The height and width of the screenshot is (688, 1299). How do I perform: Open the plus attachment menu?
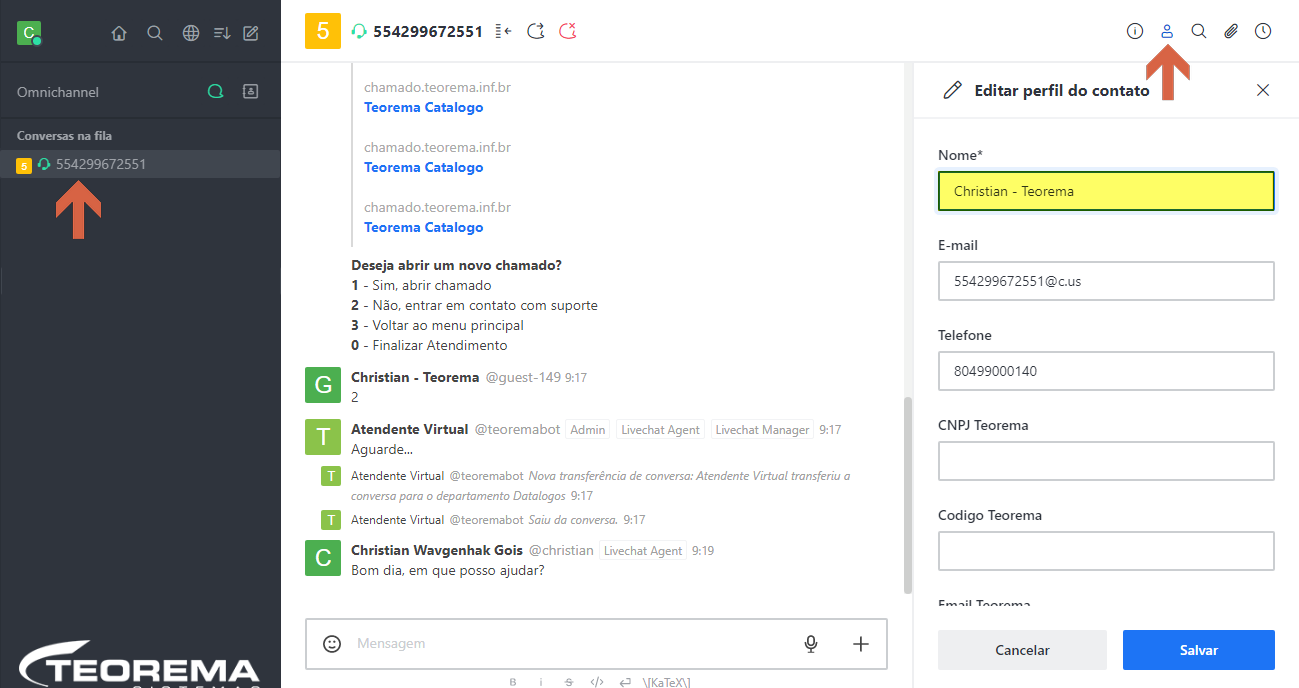(861, 644)
